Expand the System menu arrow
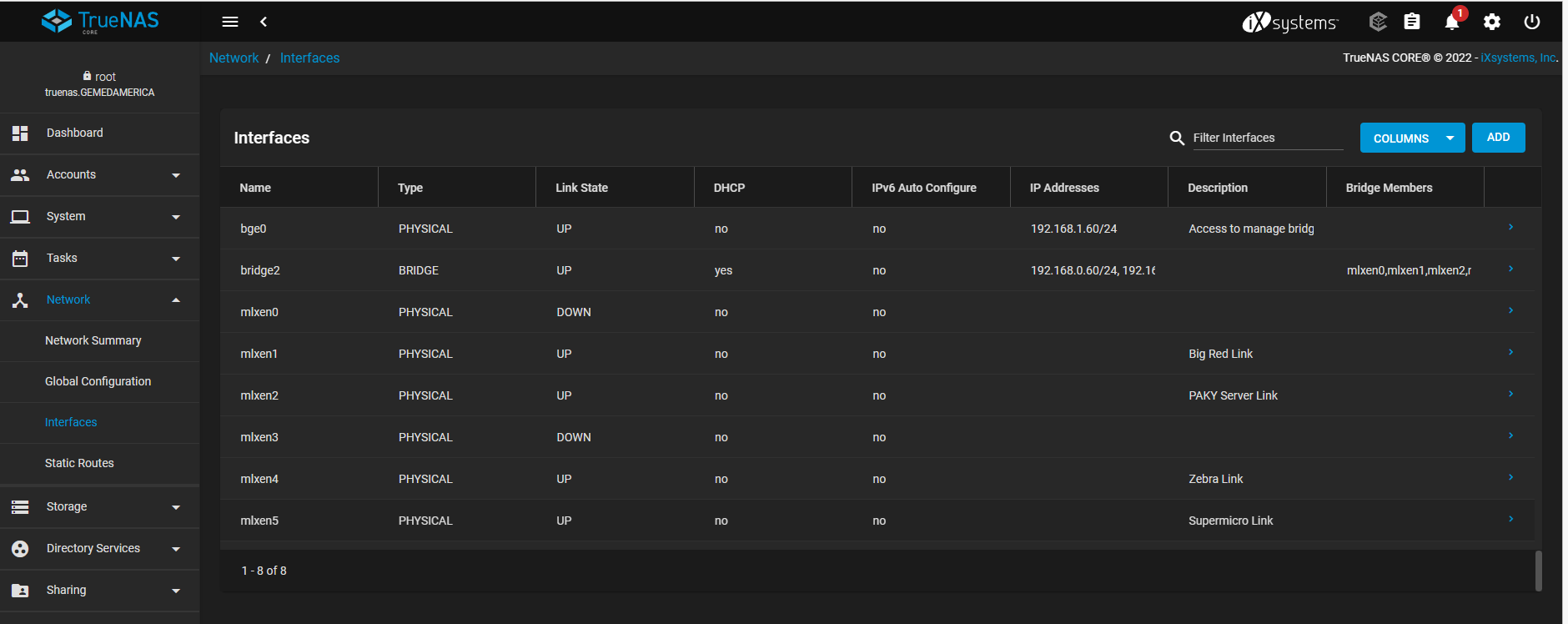 pos(176,217)
